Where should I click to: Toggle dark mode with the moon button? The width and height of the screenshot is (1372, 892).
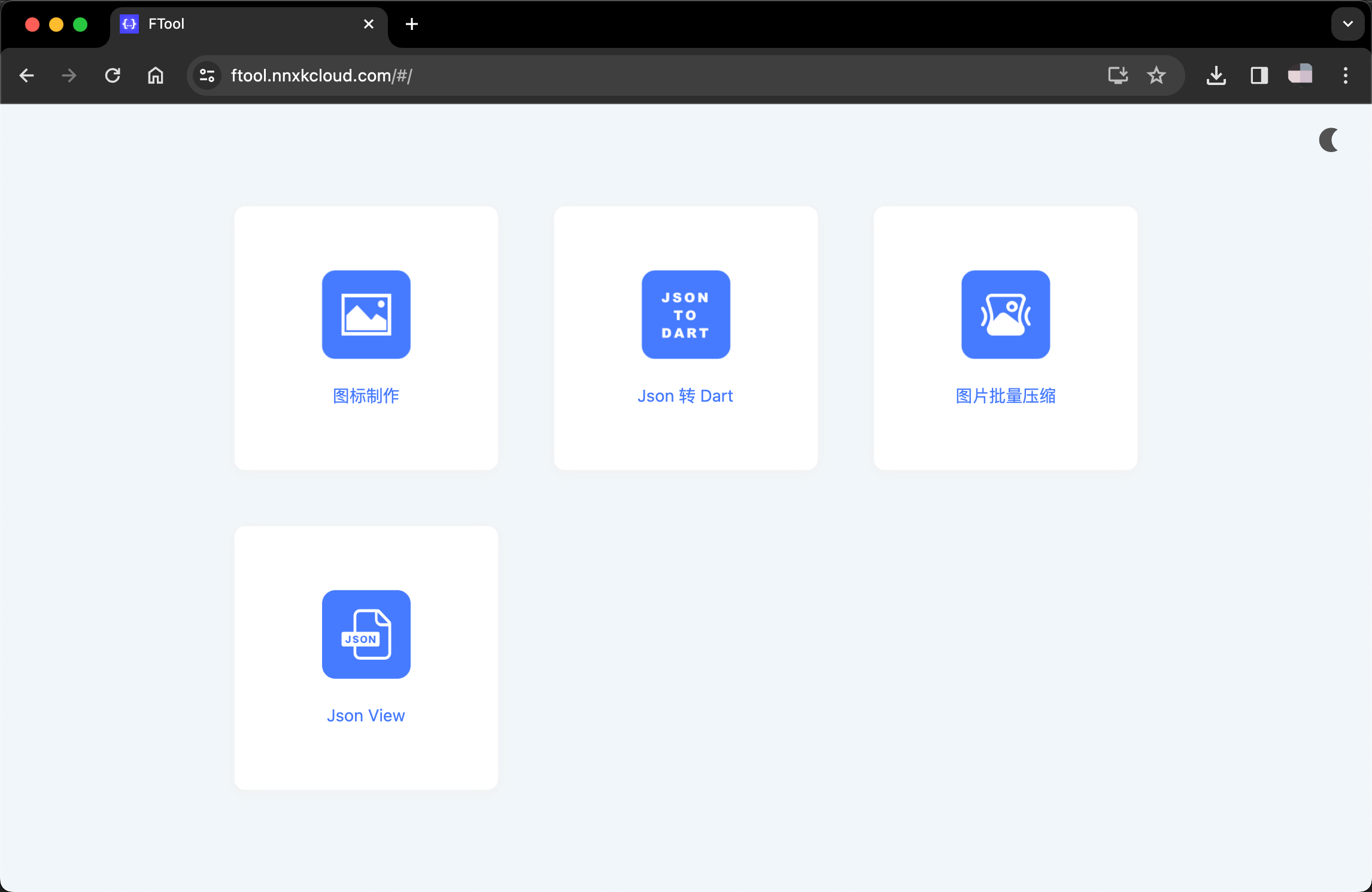[x=1329, y=141]
